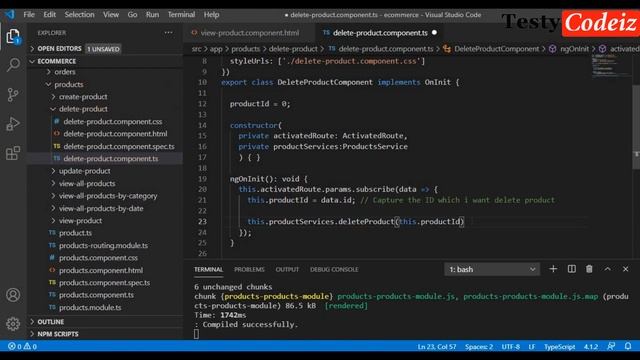Image resolution: width=640 pixels, height=360 pixels.
Task: Open the 1: bash terminal dropdown
Action: 492,269
